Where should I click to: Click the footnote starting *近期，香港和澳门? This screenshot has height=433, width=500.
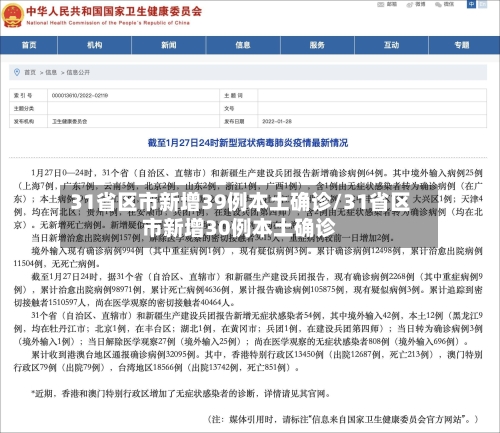(x=181, y=394)
